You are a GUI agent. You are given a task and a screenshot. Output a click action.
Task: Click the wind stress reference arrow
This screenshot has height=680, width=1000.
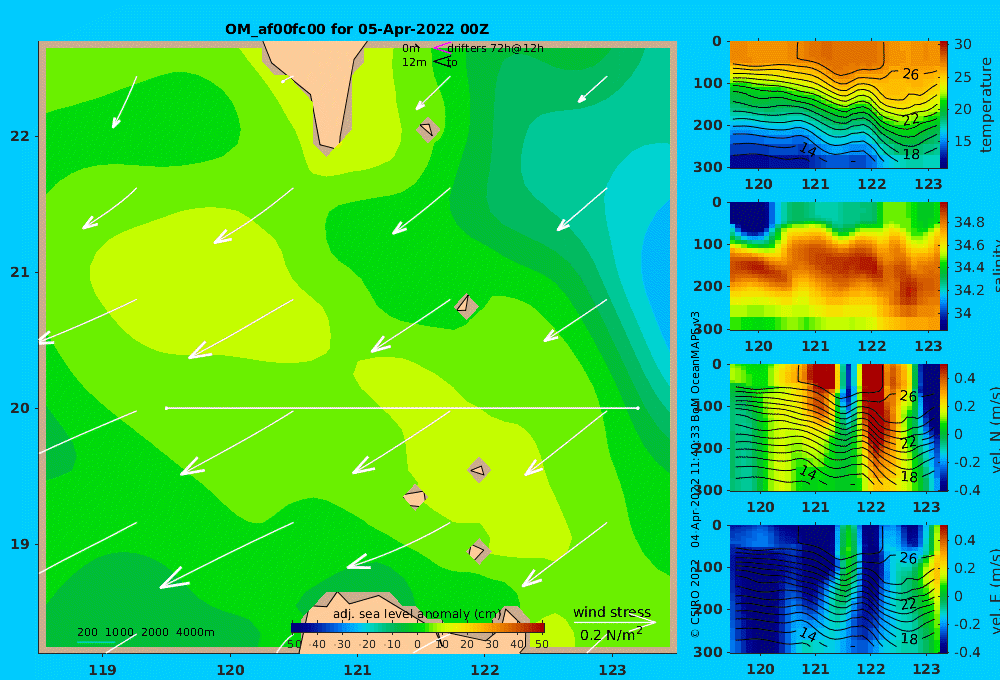(x=615, y=622)
